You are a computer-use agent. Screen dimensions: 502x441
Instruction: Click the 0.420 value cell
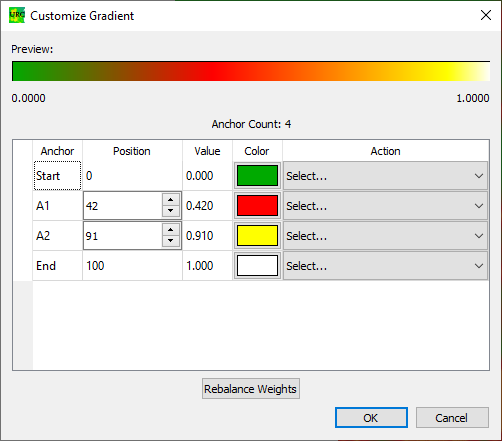[207, 206]
